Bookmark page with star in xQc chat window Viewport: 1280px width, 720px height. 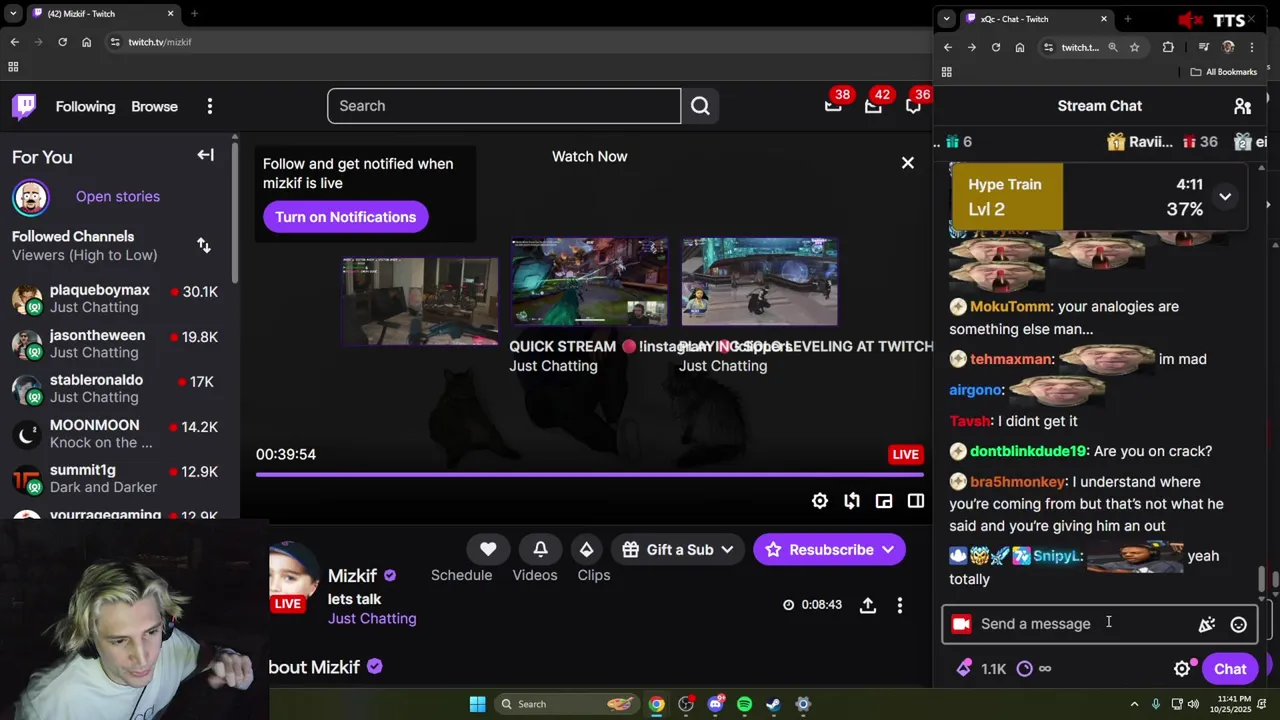1134,47
